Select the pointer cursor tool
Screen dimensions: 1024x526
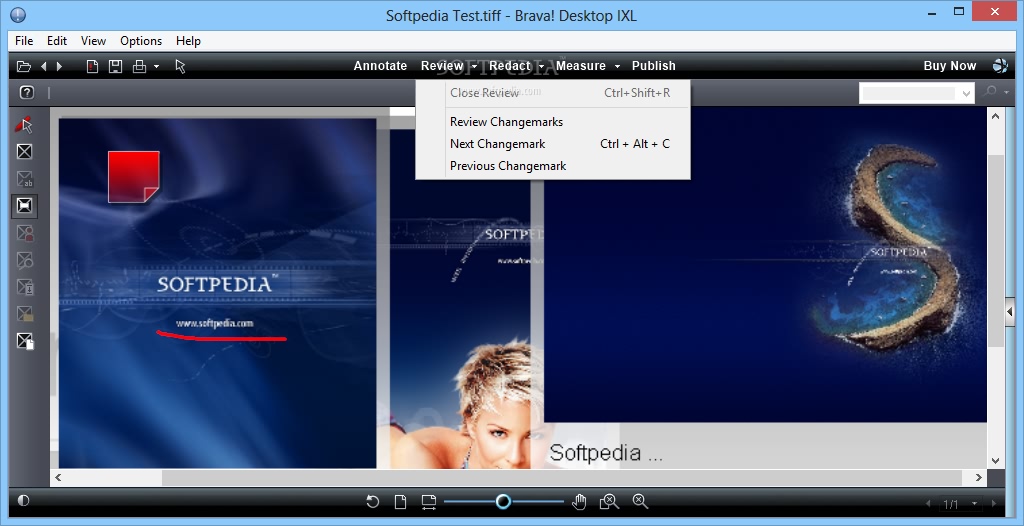pos(181,66)
